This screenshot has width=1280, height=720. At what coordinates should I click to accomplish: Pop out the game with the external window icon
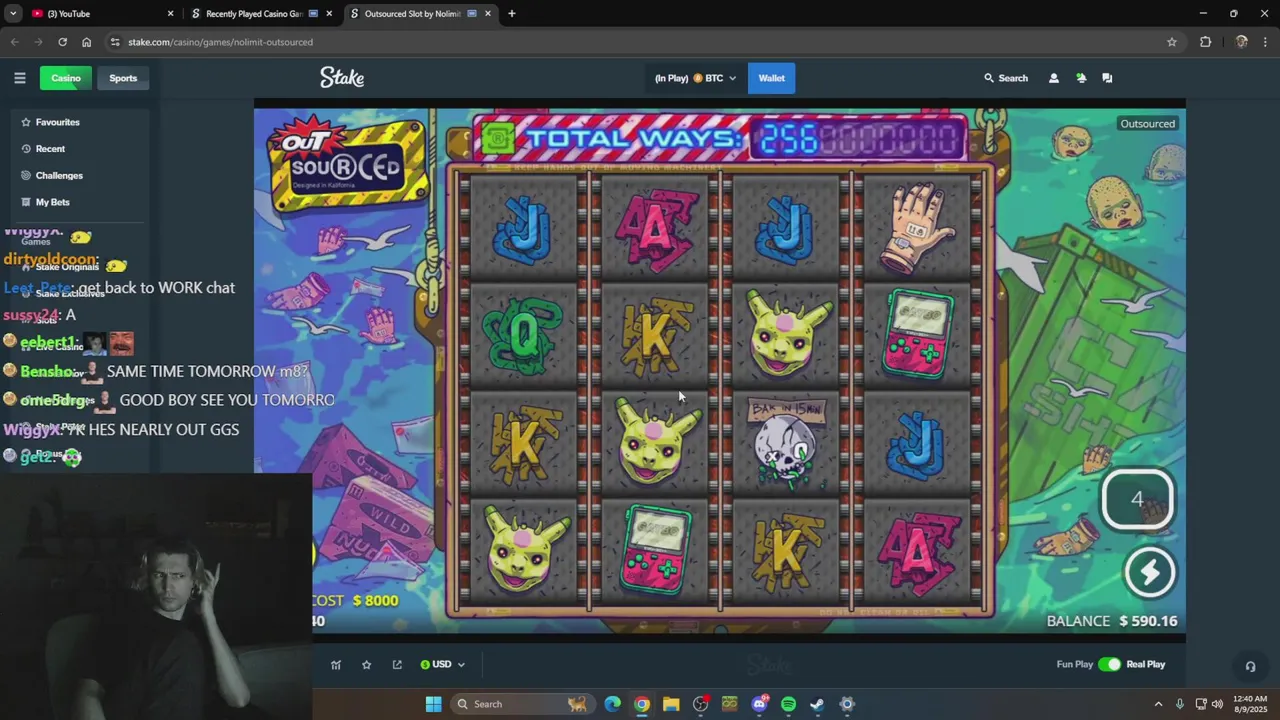point(397,665)
